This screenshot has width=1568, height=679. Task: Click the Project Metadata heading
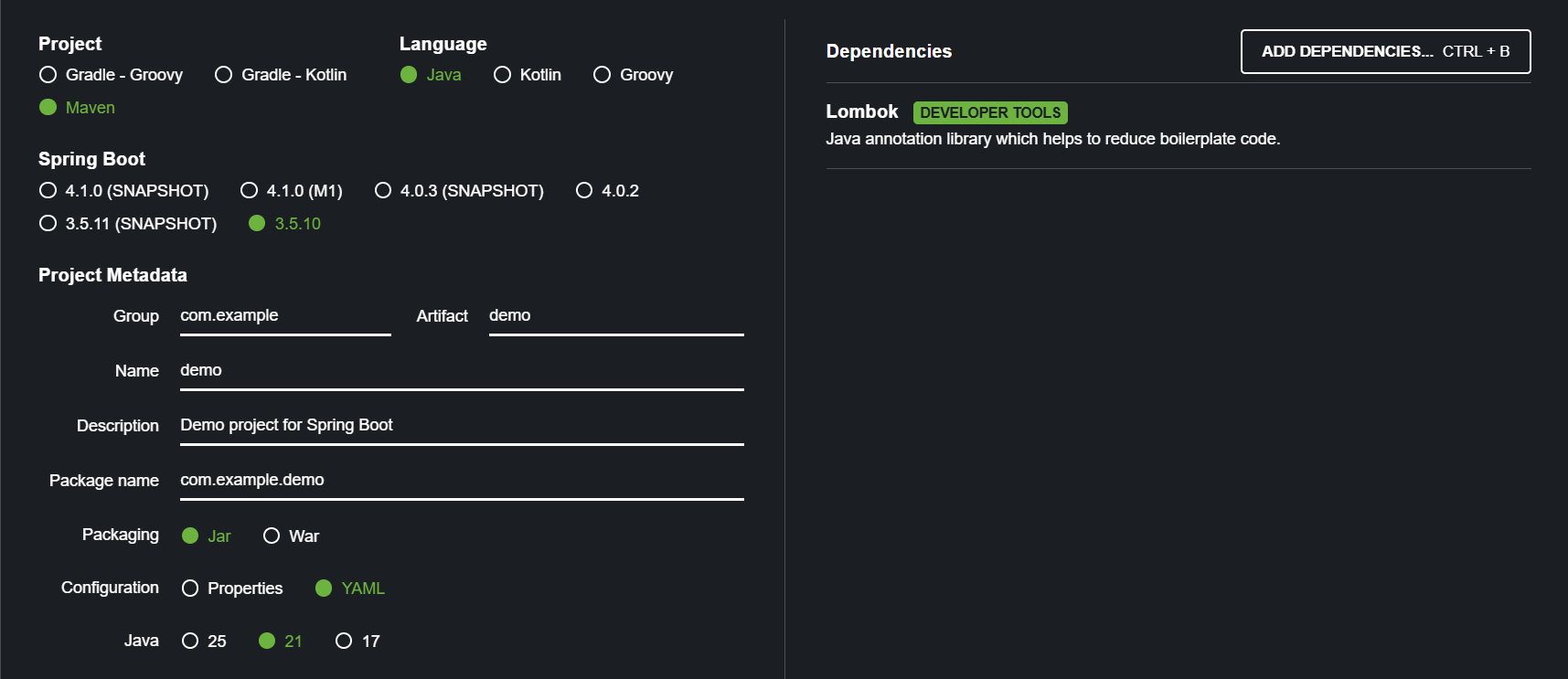click(112, 275)
